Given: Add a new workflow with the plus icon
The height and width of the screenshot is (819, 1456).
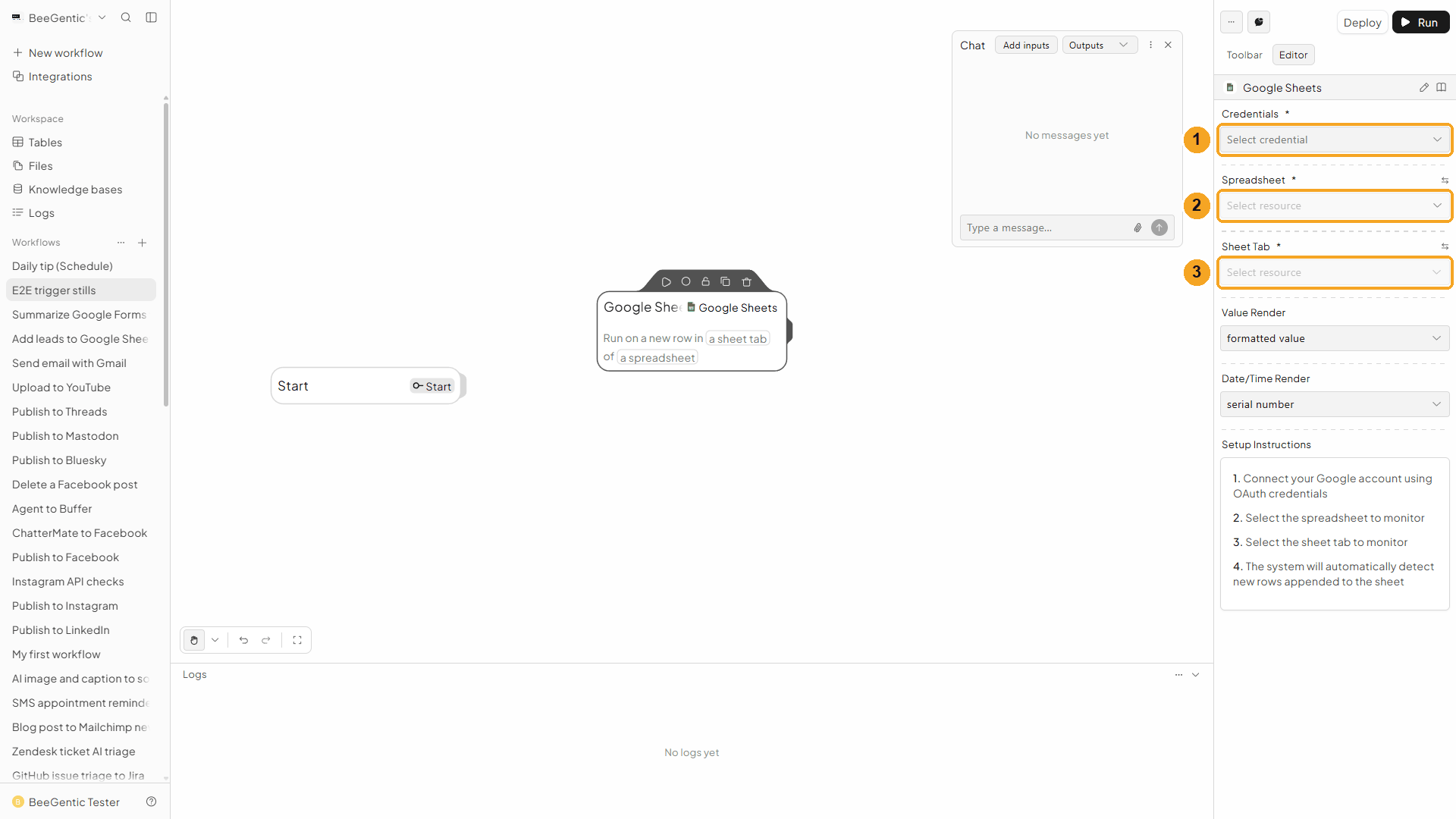Looking at the screenshot, I should tap(142, 243).
